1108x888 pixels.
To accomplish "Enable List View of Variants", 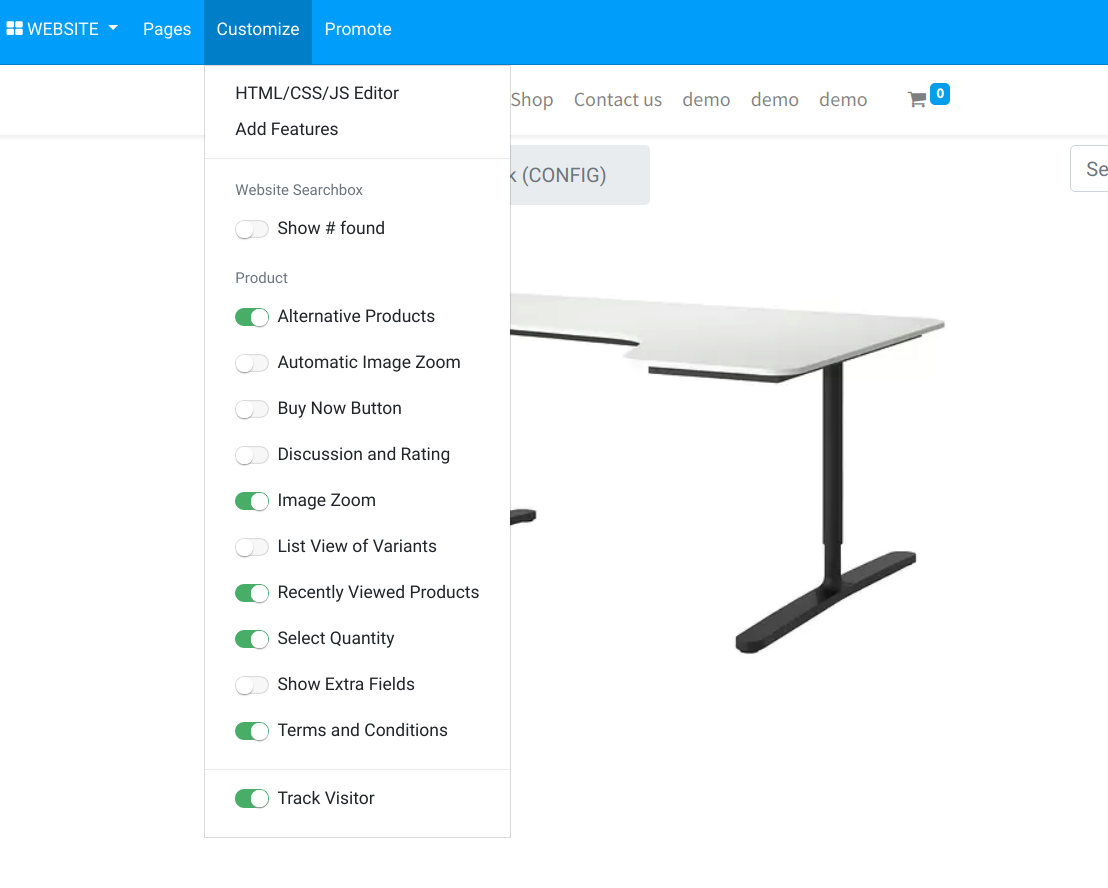I will coord(252,547).
